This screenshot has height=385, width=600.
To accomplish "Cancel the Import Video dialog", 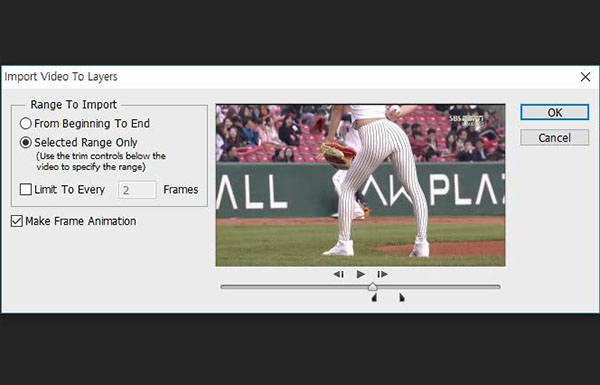I will [554, 138].
